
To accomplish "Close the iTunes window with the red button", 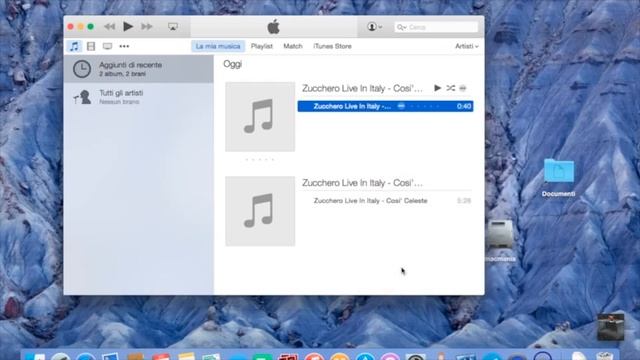I will pos(71,27).
